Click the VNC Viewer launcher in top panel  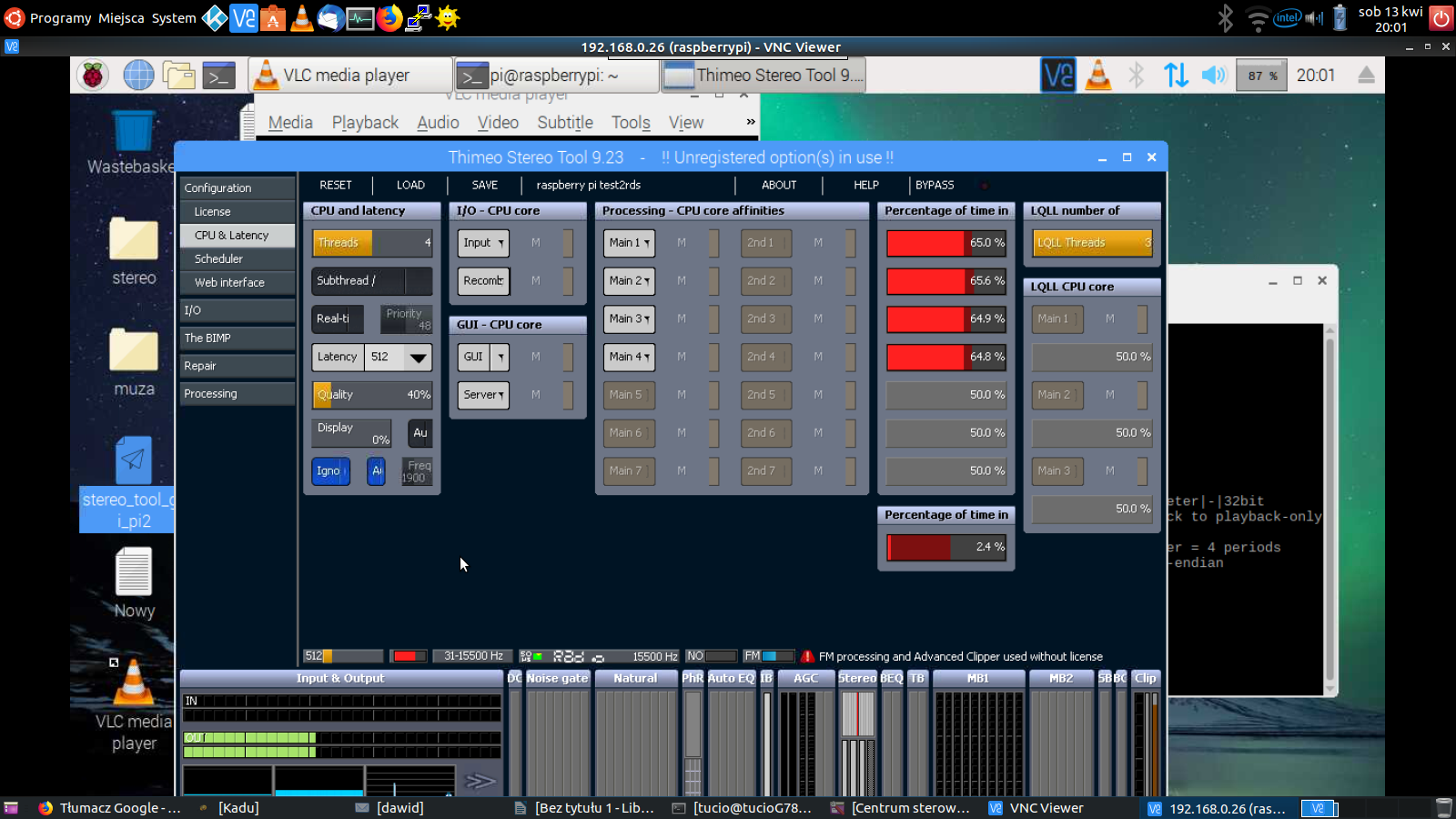(x=244, y=17)
